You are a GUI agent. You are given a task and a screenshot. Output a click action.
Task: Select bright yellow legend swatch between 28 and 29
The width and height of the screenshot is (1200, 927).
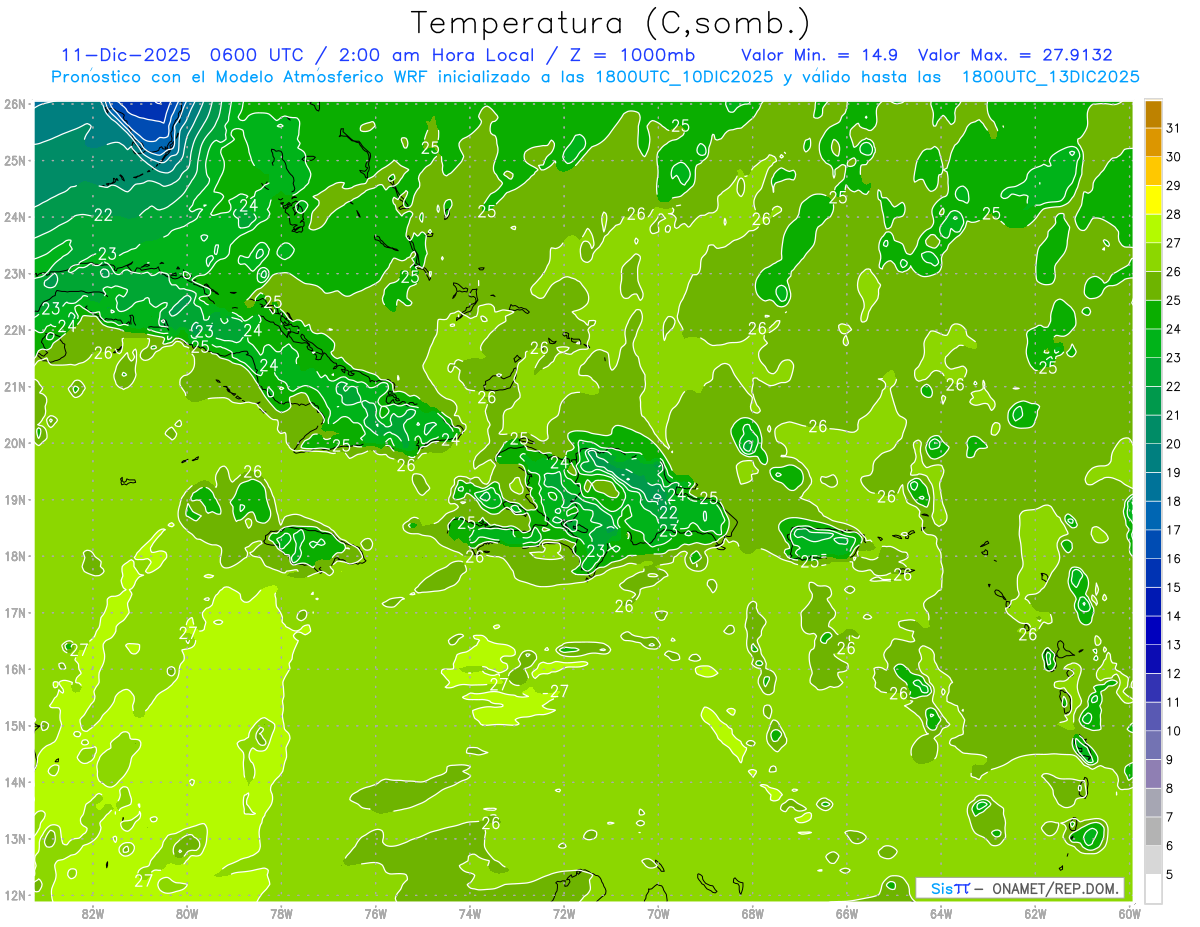point(1153,200)
